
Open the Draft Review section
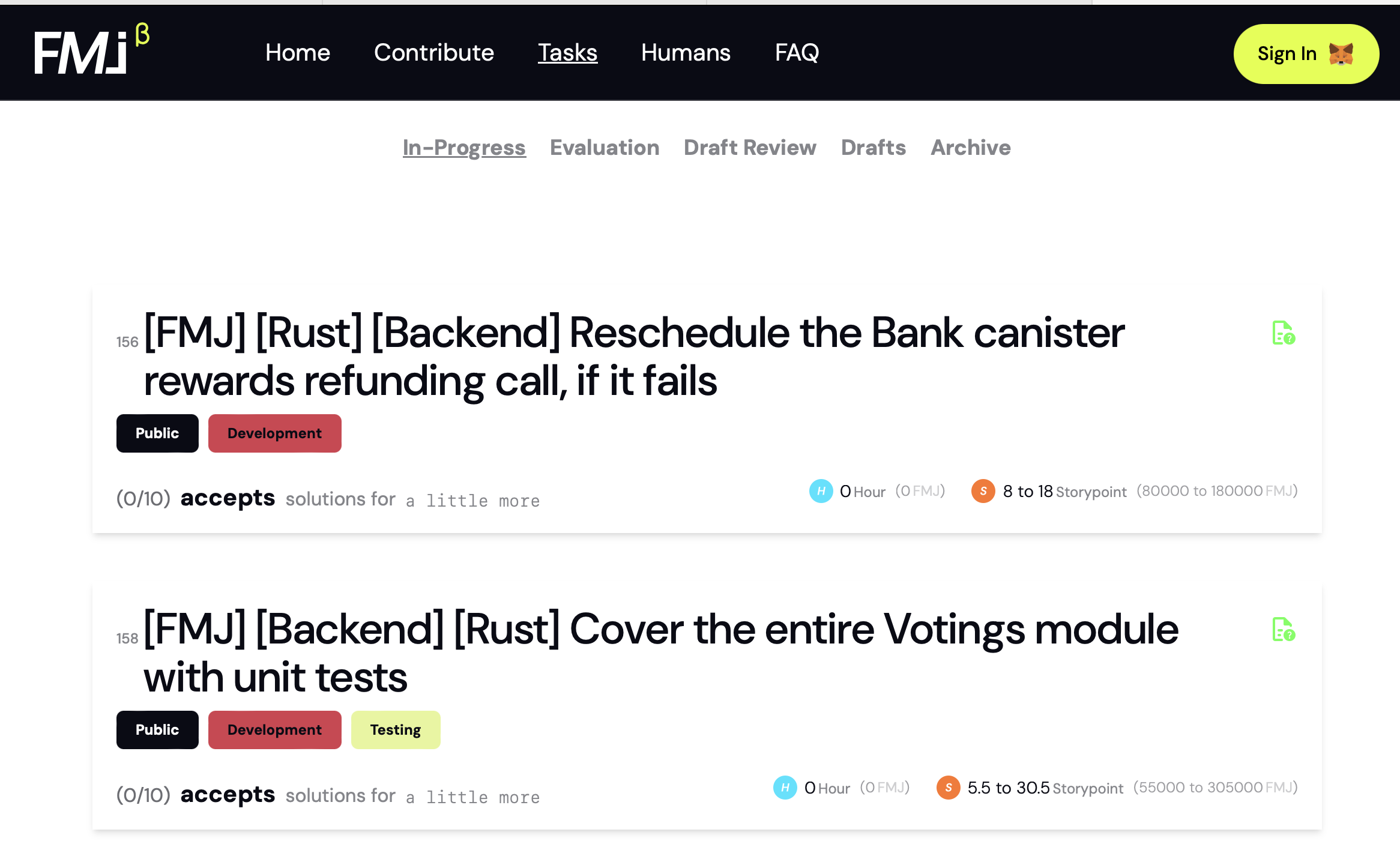coord(750,147)
